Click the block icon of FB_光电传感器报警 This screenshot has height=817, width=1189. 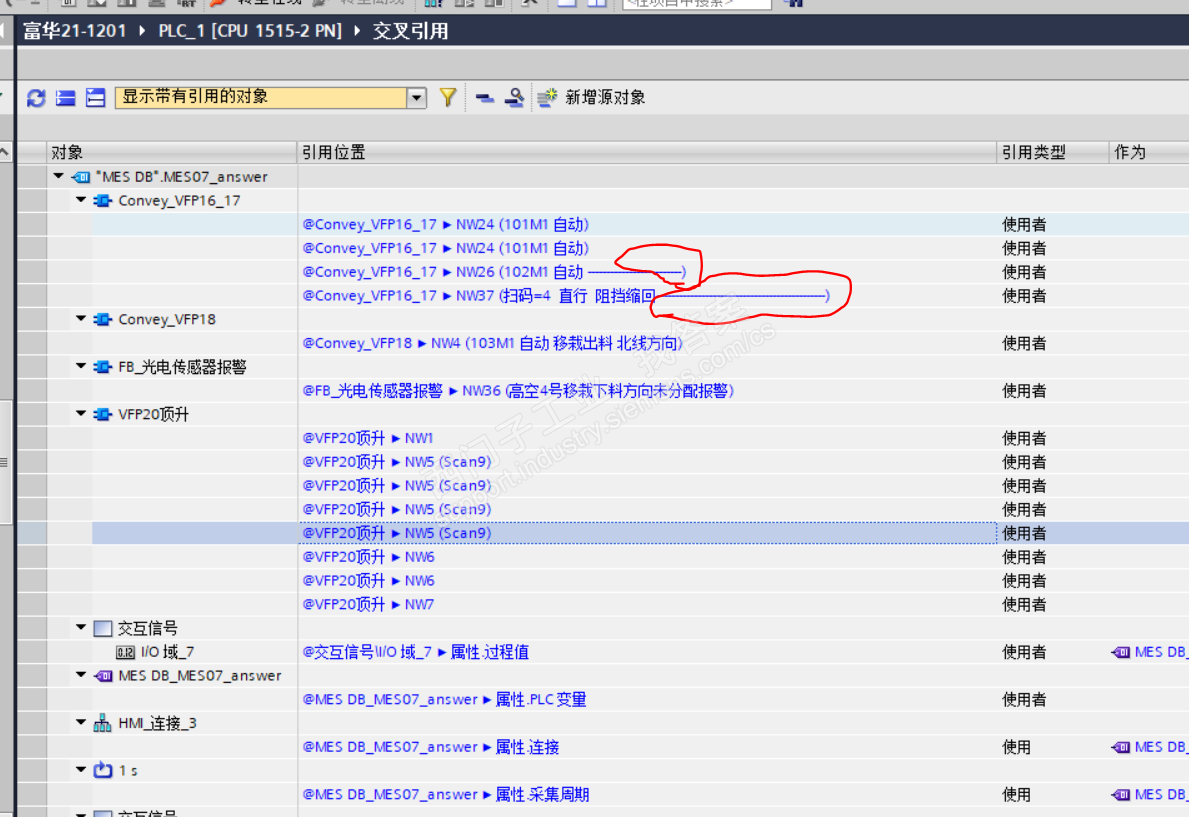click(x=102, y=367)
